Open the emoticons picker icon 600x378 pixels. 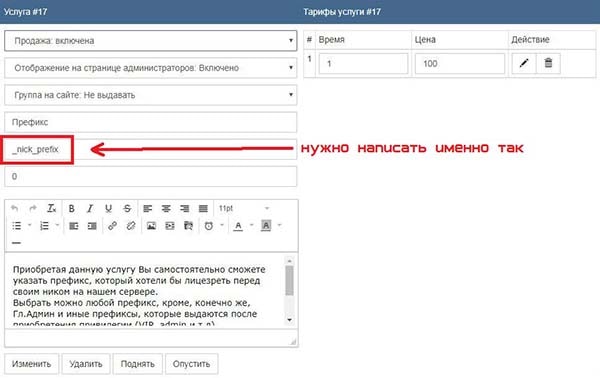(209, 226)
